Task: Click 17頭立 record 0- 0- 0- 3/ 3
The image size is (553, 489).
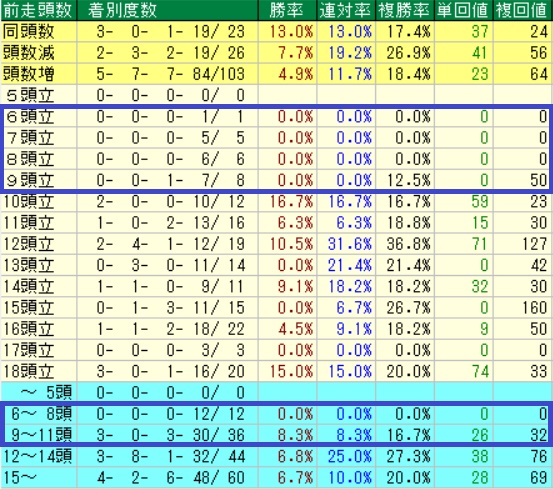Action: coord(170,350)
